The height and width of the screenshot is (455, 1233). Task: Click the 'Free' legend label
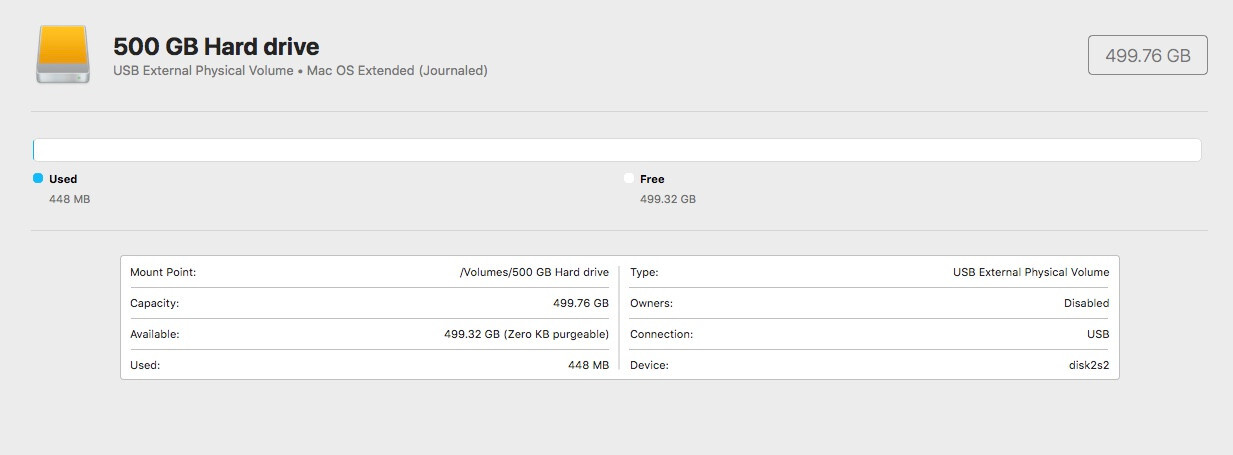pyautogui.click(x=652, y=179)
